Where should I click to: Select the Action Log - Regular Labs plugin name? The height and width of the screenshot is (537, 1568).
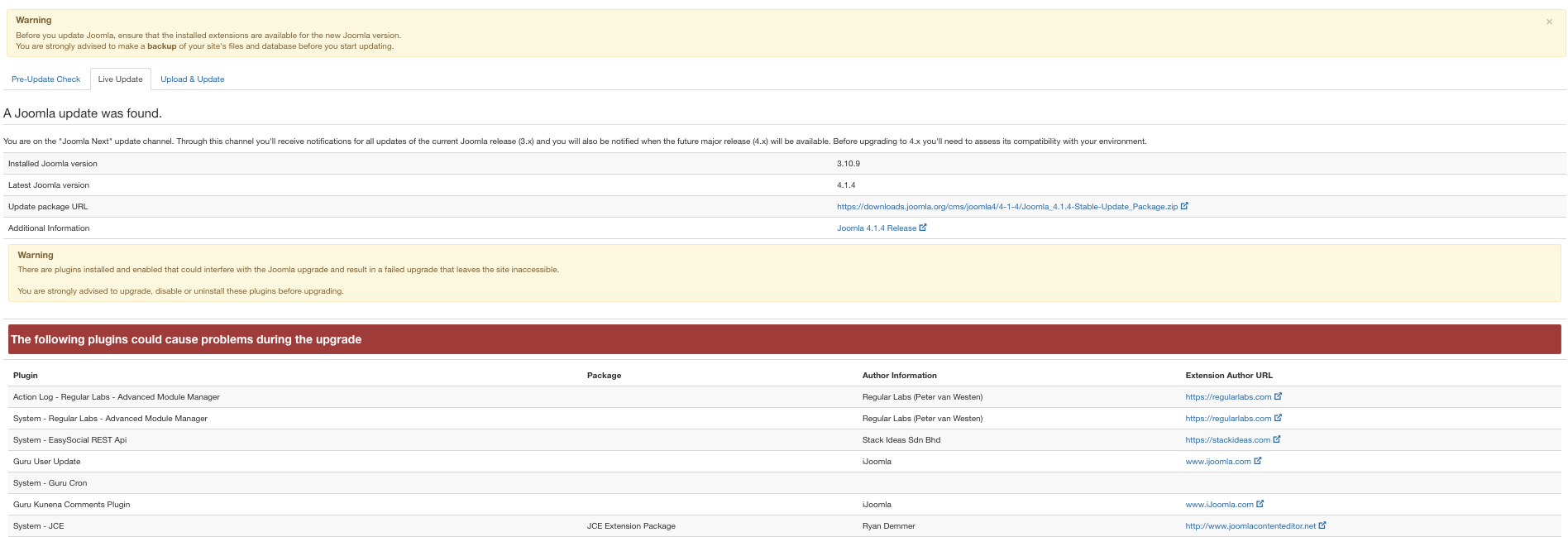[x=117, y=397]
